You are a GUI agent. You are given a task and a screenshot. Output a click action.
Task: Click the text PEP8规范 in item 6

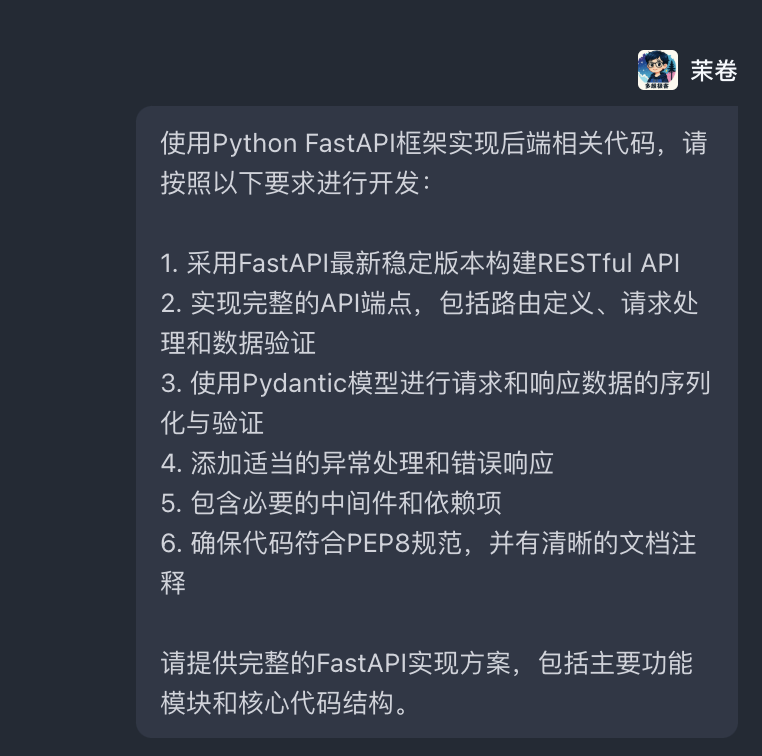pos(411,543)
